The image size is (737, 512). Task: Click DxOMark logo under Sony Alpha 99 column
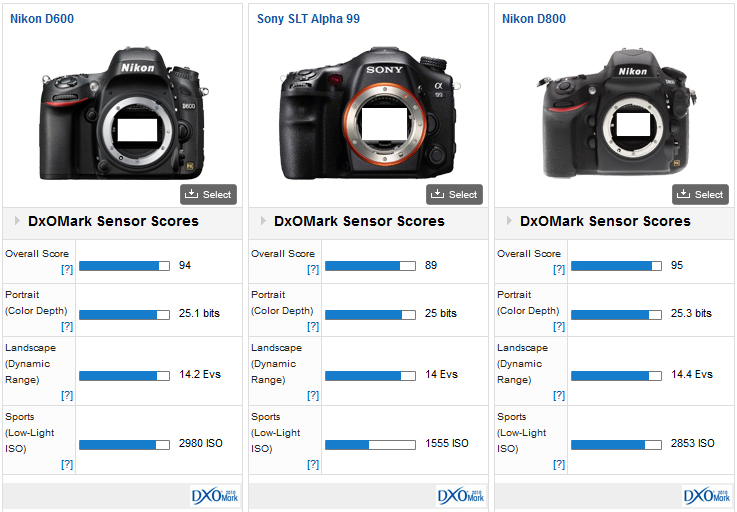(x=461, y=496)
